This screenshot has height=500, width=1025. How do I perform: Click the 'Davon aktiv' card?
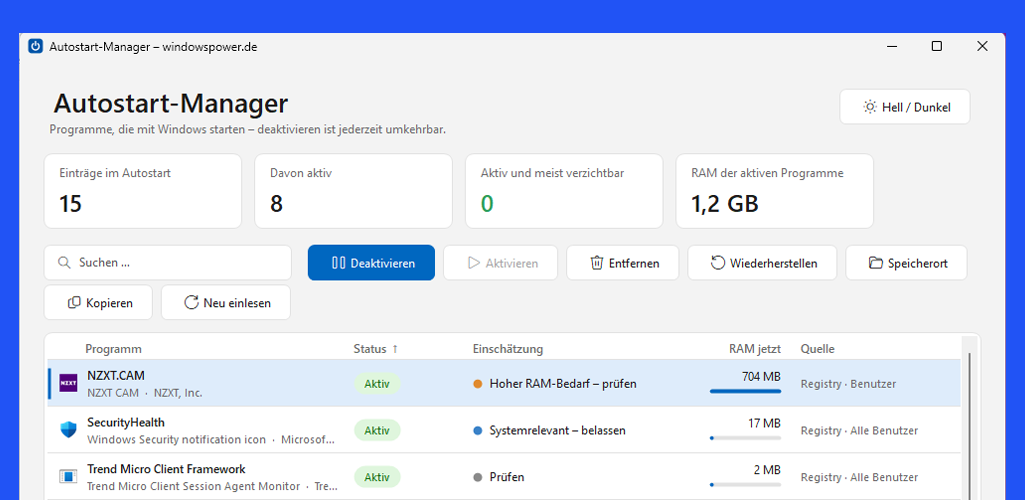353,191
